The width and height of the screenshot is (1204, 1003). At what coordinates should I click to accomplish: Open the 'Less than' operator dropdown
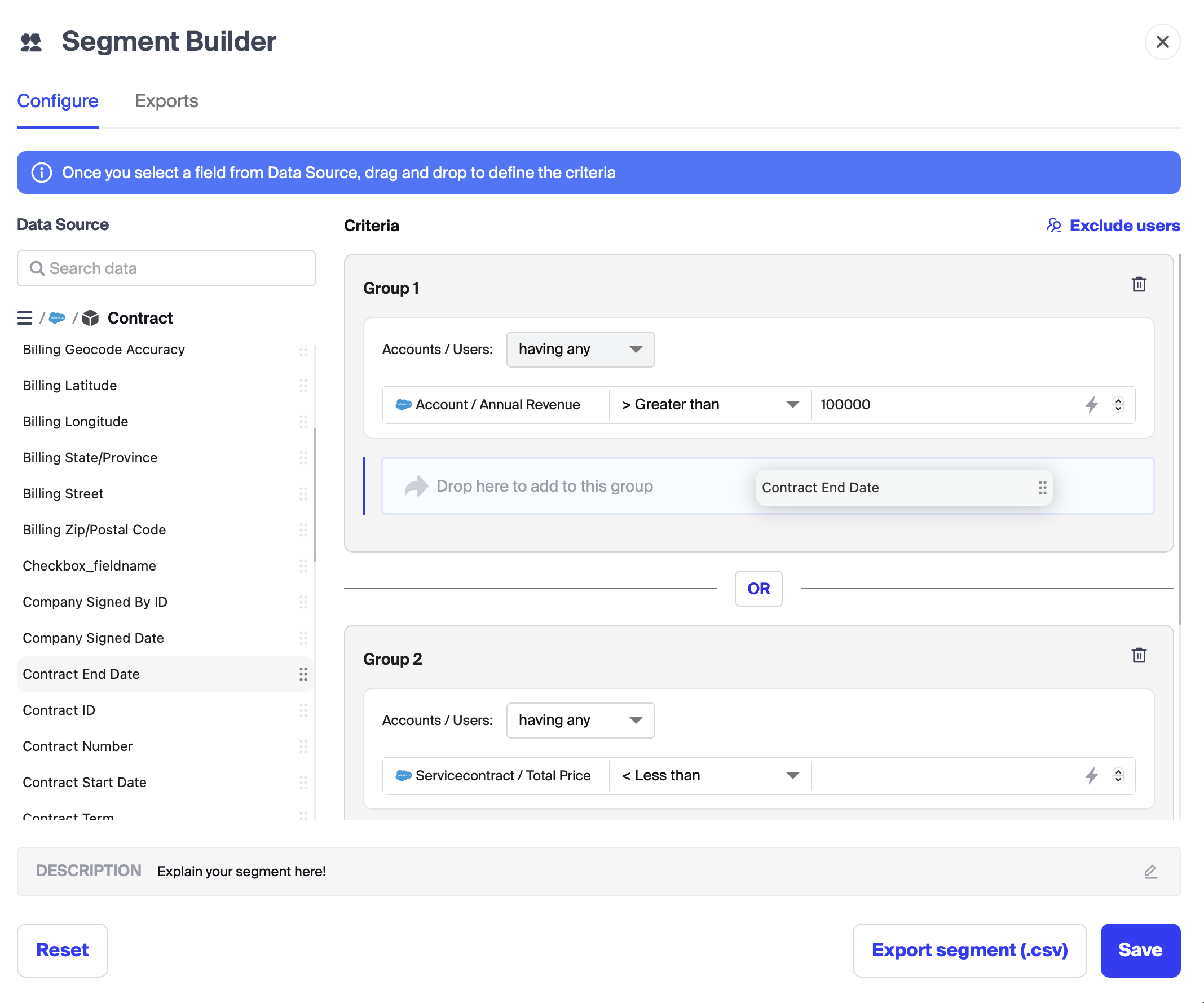[710, 775]
